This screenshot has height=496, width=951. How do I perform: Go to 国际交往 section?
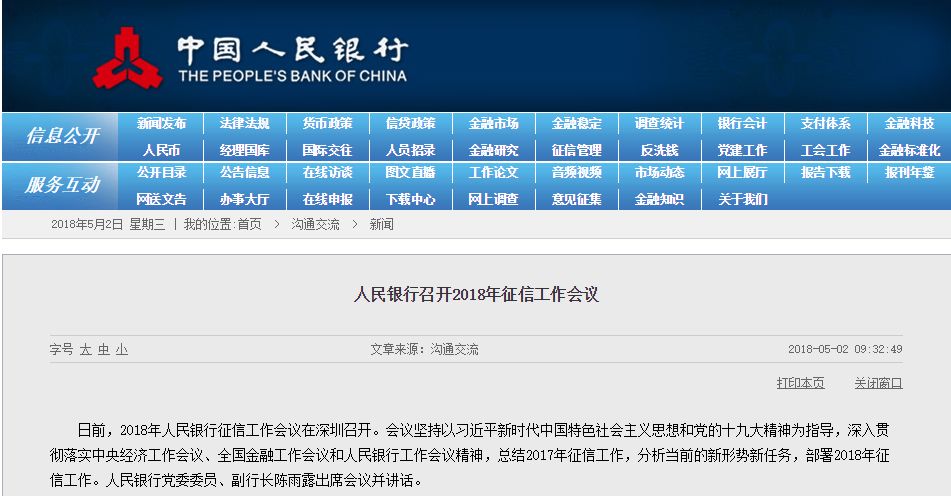328,150
